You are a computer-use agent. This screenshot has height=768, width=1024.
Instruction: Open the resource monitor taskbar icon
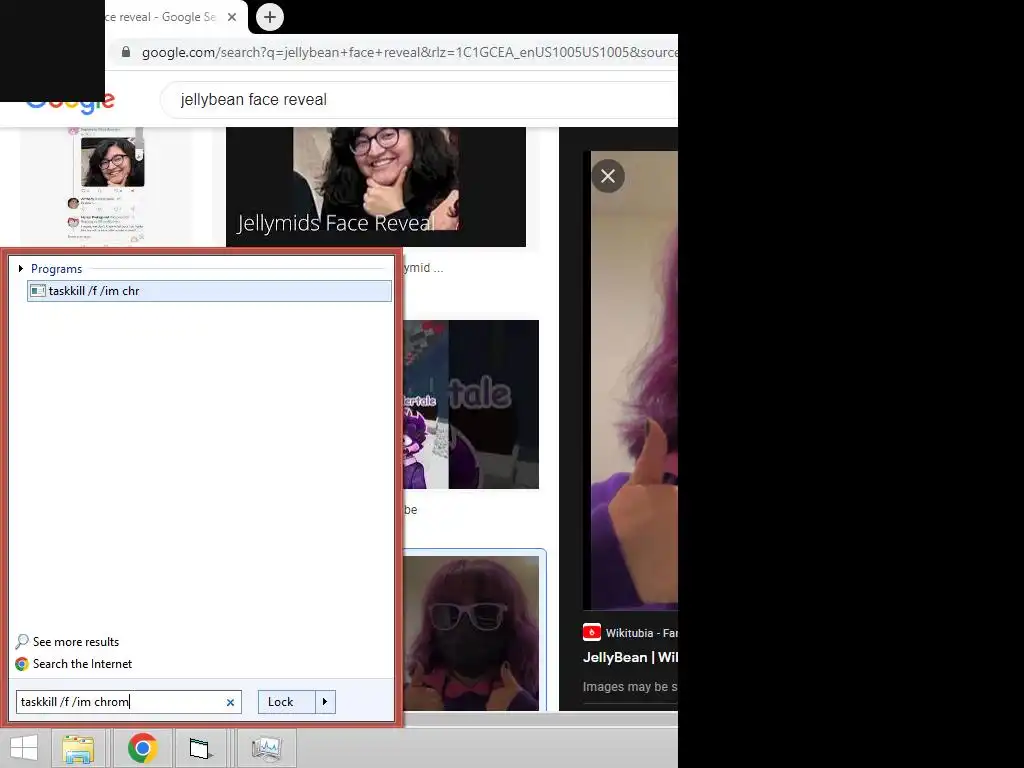[266, 748]
